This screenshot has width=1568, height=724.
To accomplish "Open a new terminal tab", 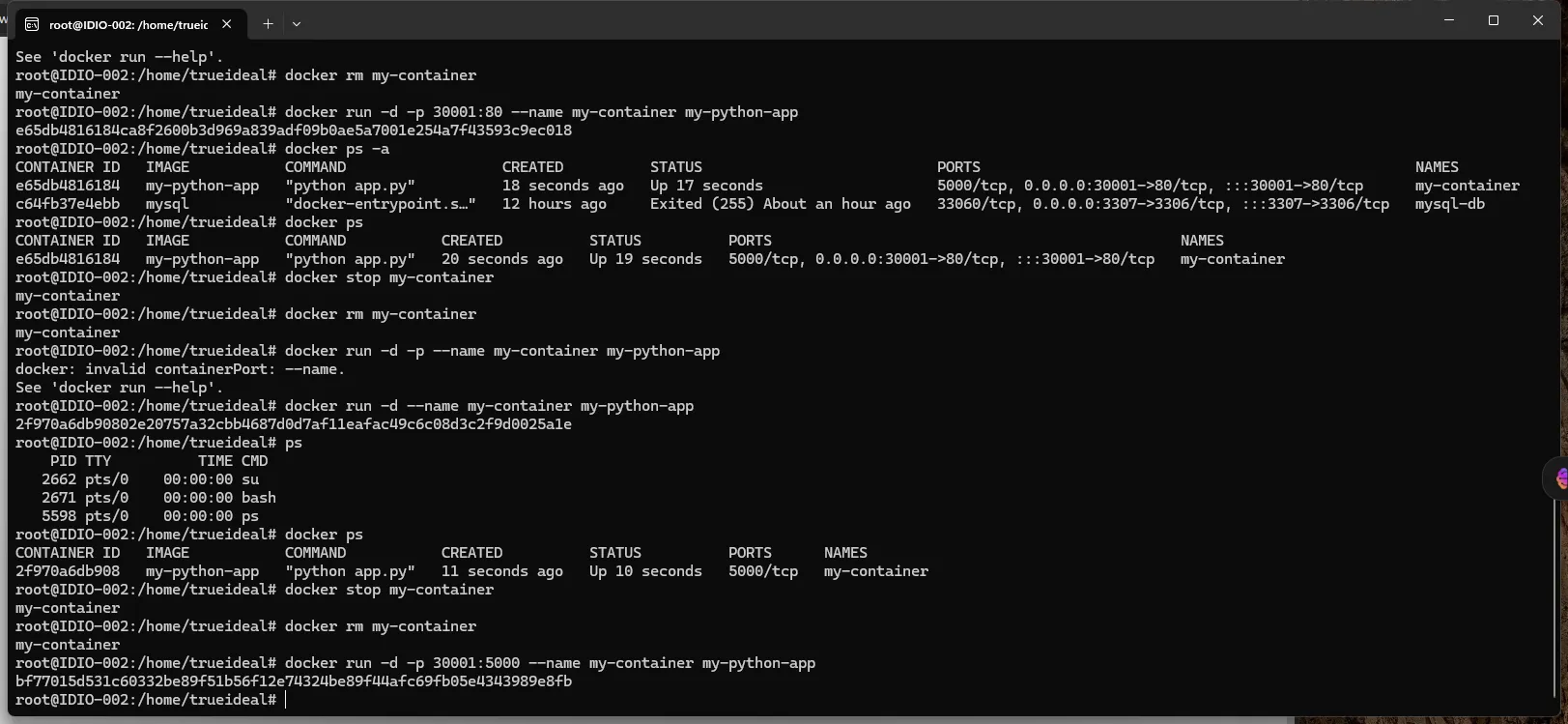I will point(268,24).
